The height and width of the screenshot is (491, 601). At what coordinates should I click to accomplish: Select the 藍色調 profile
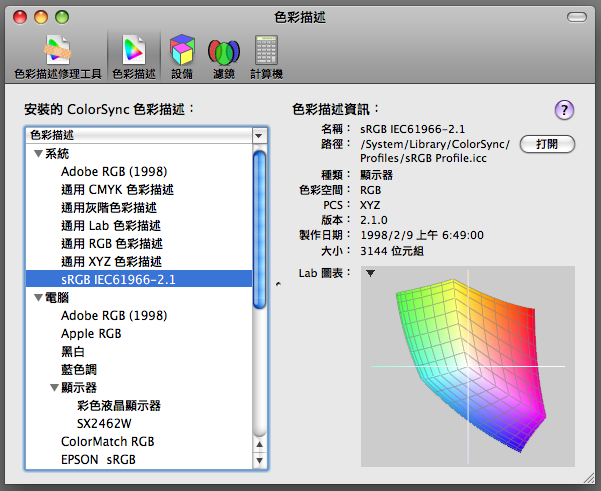click(79, 370)
